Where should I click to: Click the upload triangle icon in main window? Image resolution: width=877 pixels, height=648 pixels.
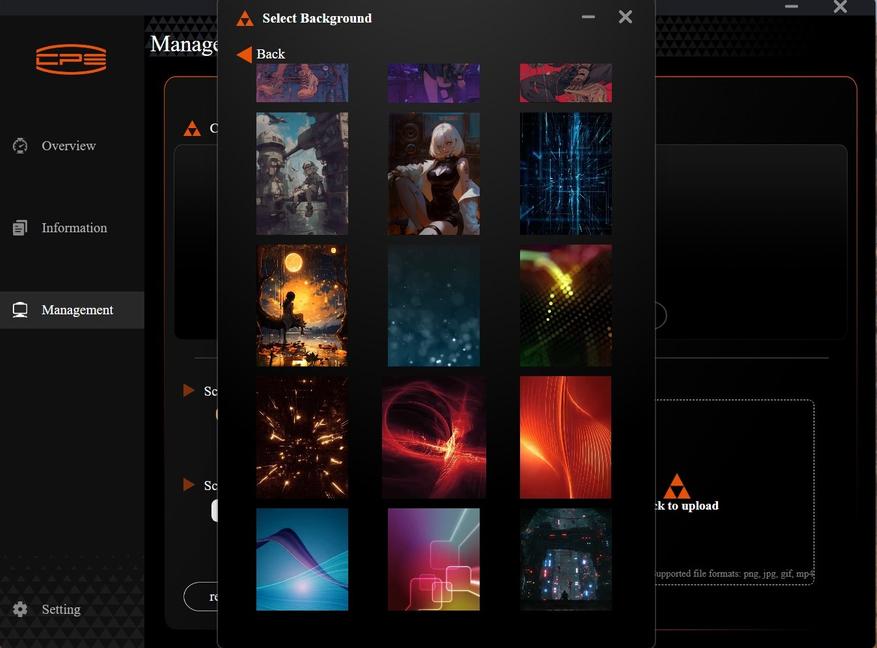(x=677, y=486)
